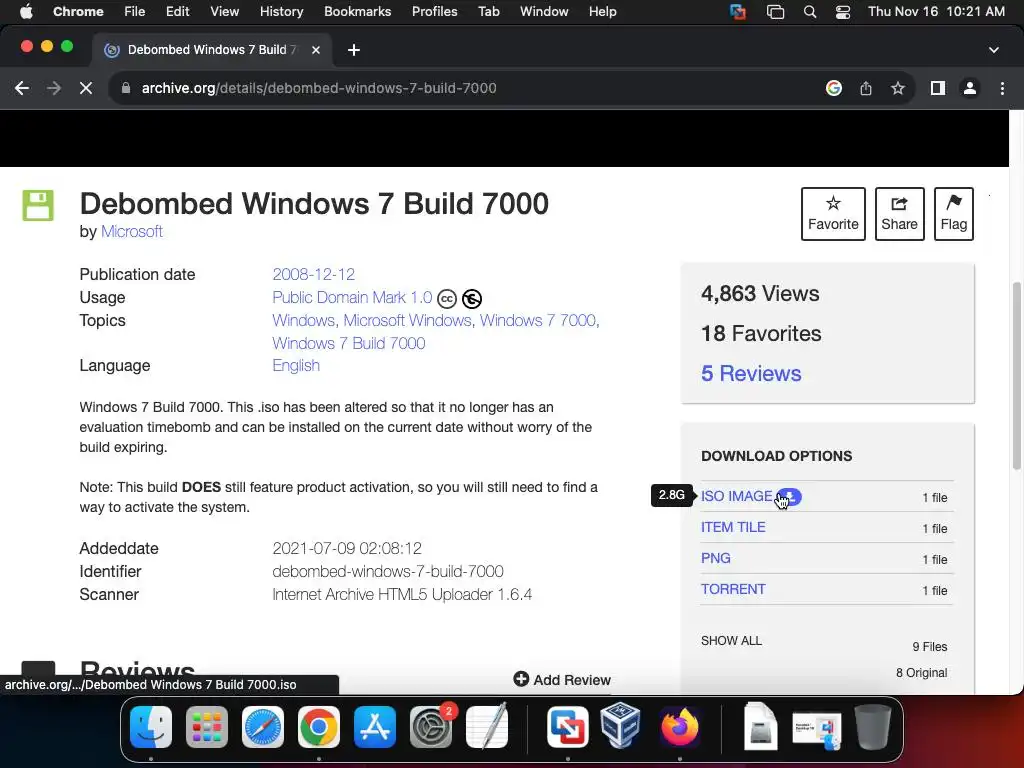The height and width of the screenshot is (768, 1024).
Task: Click the remote desktop icon in the menu bar
Action: coord(738,12)
